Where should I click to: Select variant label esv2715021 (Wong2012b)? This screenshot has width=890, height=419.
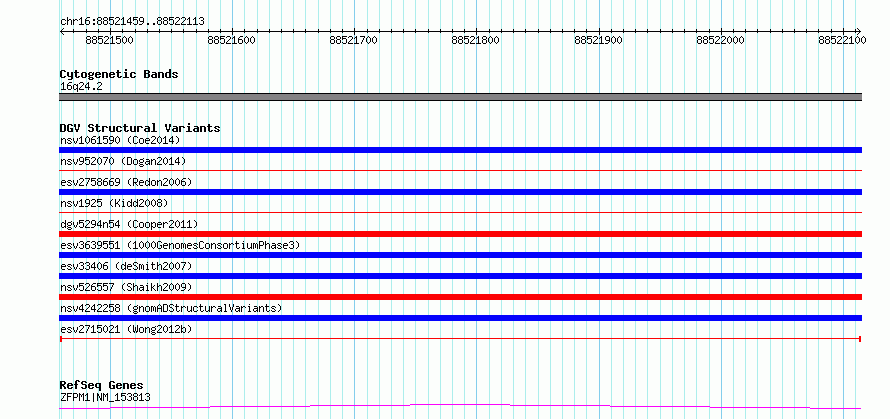(128, 329)
